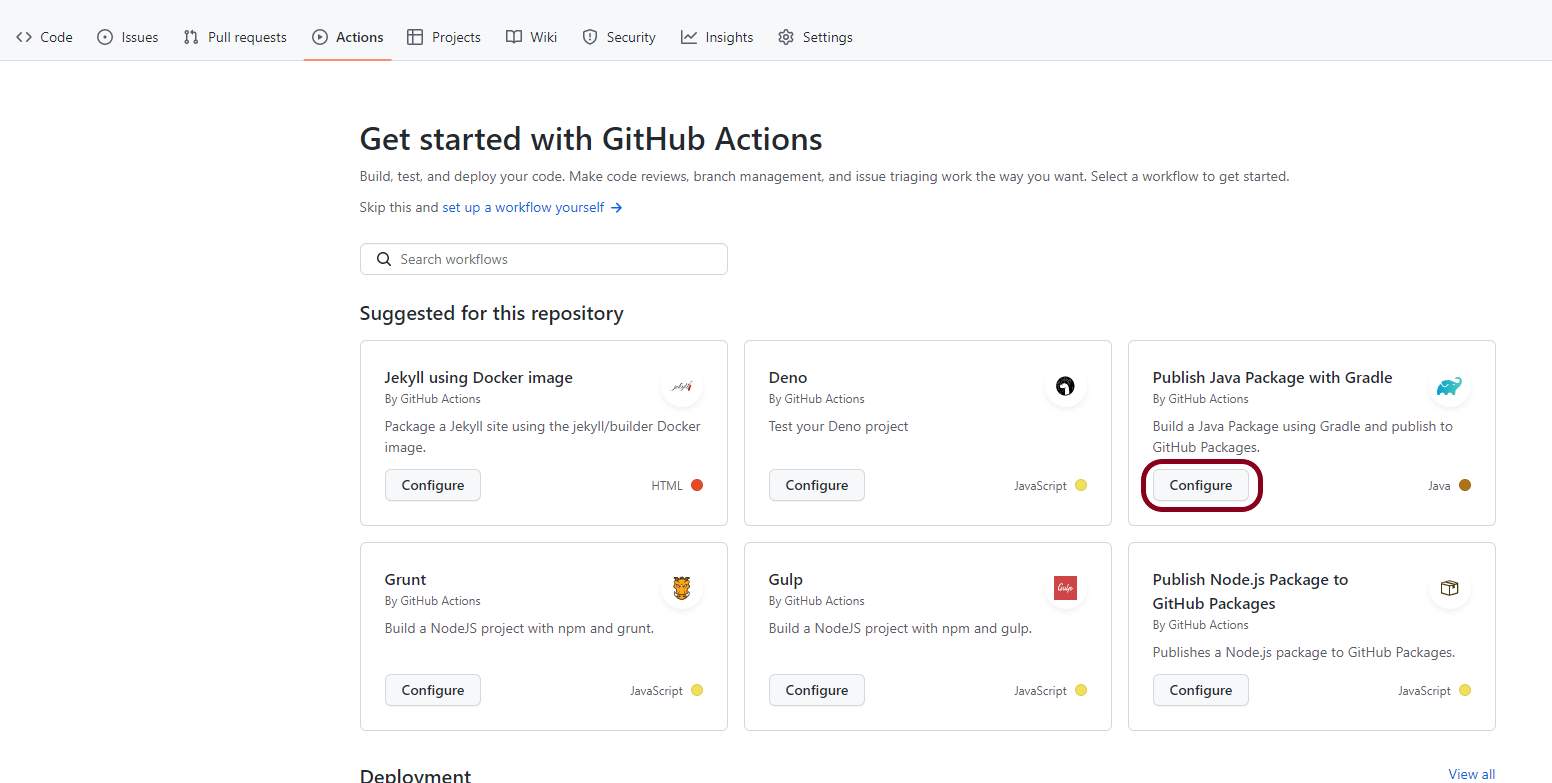
Task: Click the 'Get started with GitHub Actions' heading
Action: (x=591, y=138)
